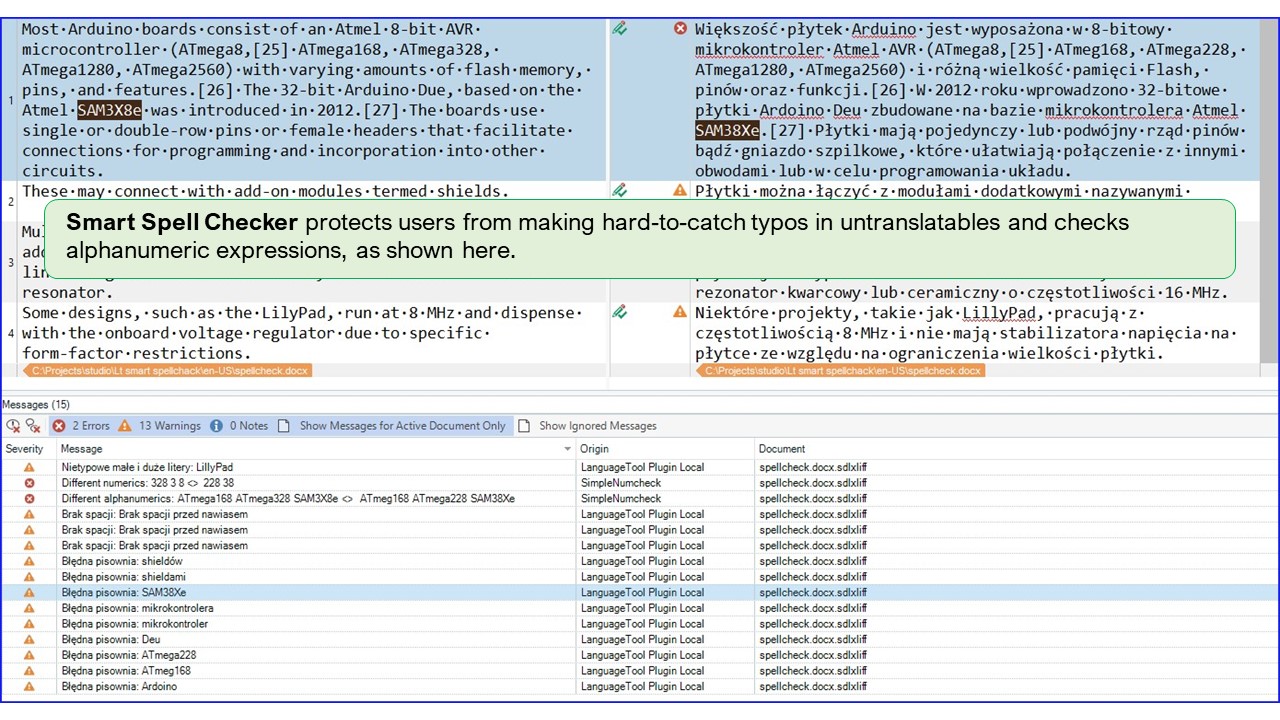This screenshot has width=1280, height=720.
Task: Click the second clear-messages icon in Messages toolbar
Action: click(33, 426)
